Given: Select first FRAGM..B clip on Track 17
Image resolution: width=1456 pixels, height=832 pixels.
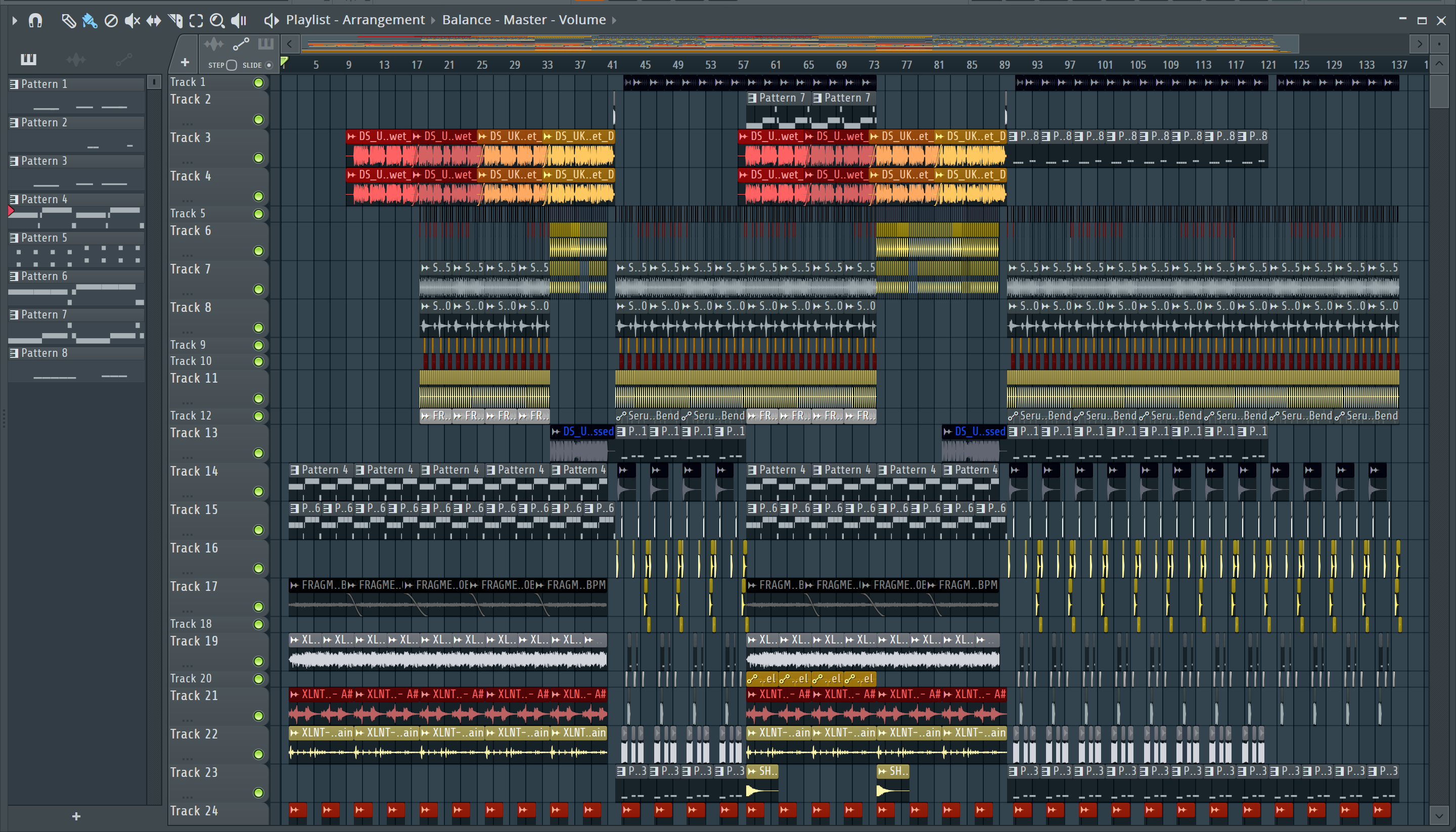Looking at the screenshot, I should click(317, 597).
